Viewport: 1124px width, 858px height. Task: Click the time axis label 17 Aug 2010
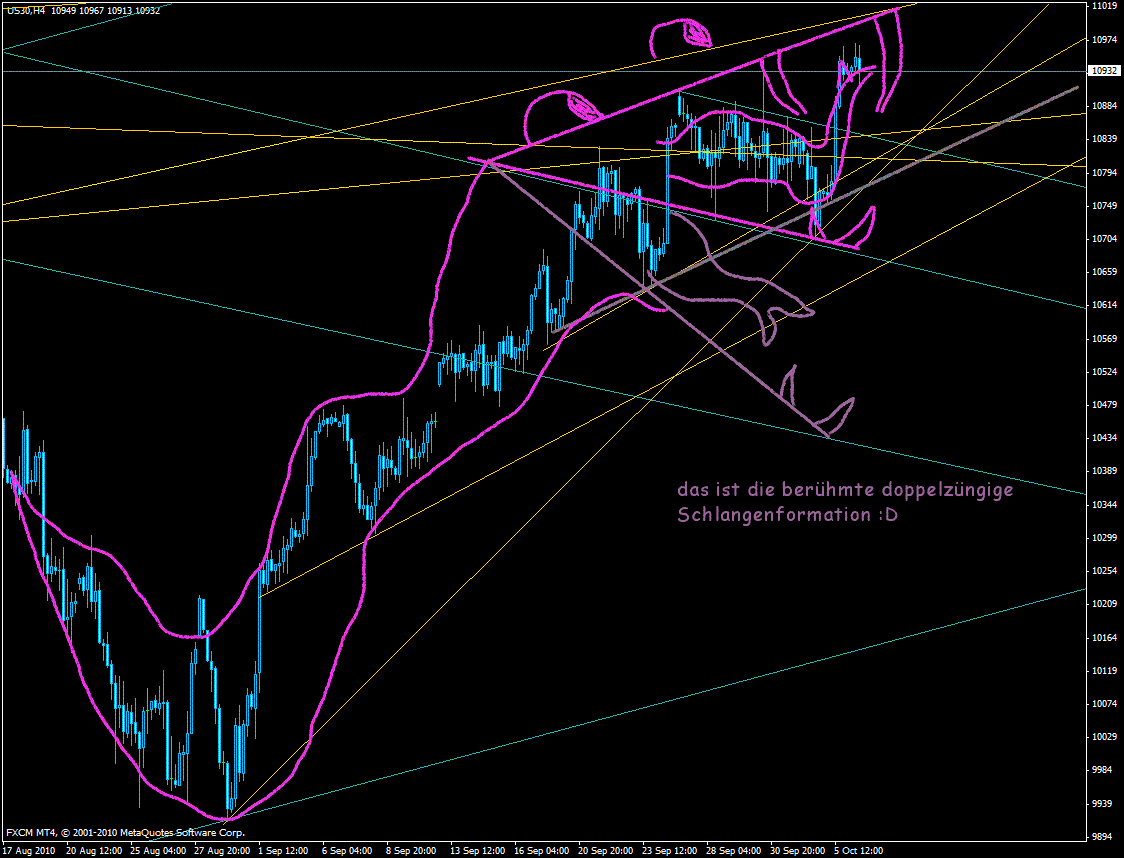point(29,851)
